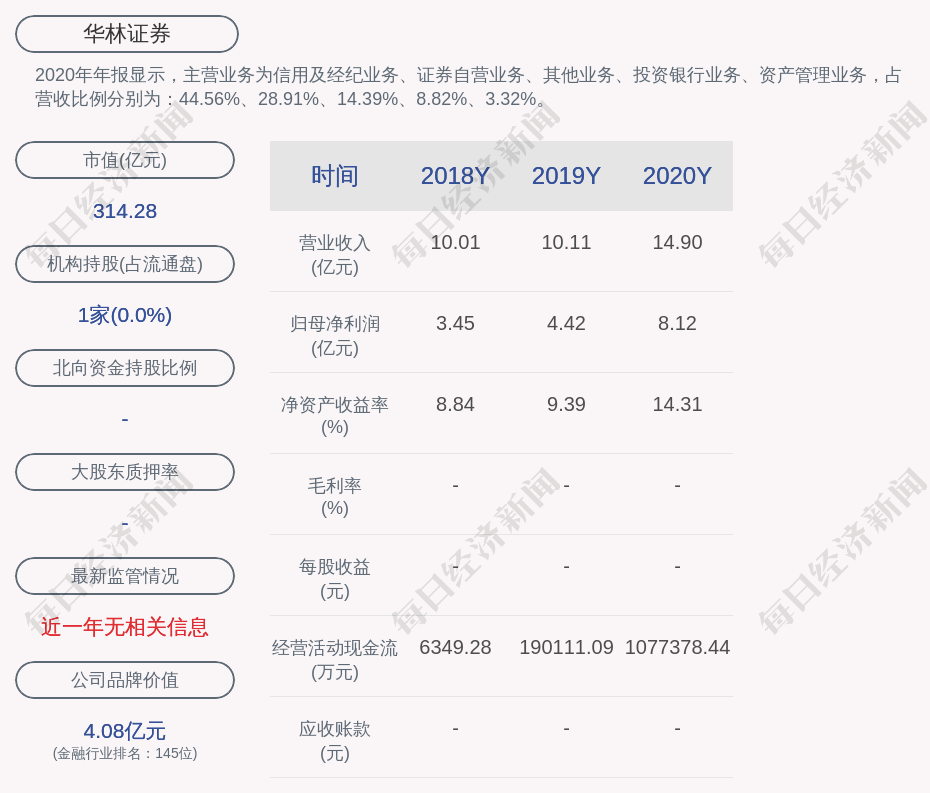
Task: Click the 金融行业排名：145位 note
Action: point(125,753)
